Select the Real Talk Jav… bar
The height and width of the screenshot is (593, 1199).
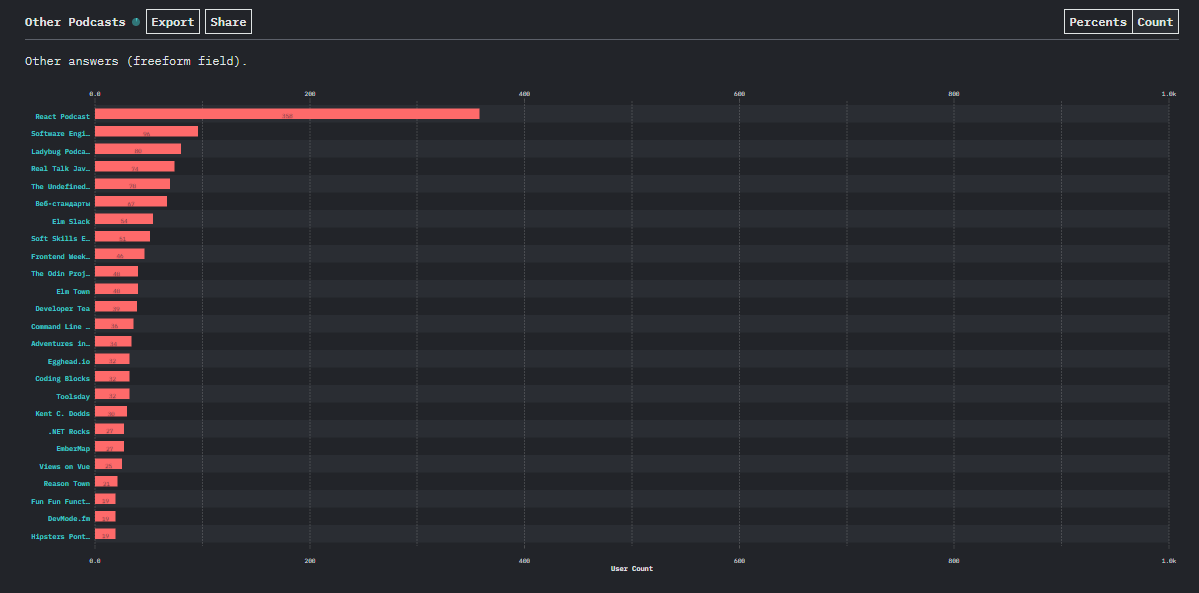click(x=135, y=167)
